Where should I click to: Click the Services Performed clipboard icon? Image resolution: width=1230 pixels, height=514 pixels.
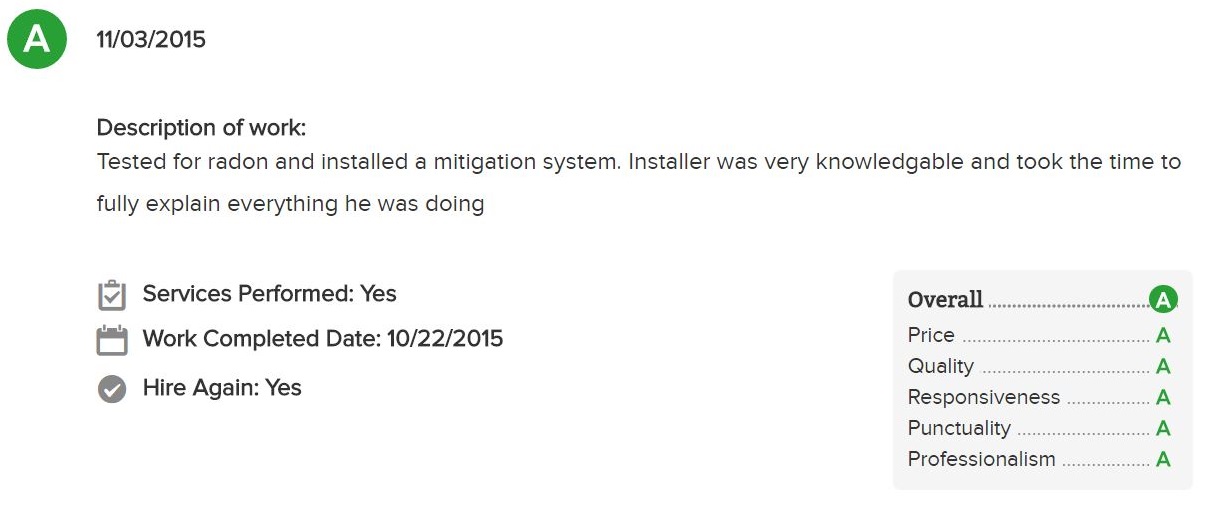coord(112,295)
